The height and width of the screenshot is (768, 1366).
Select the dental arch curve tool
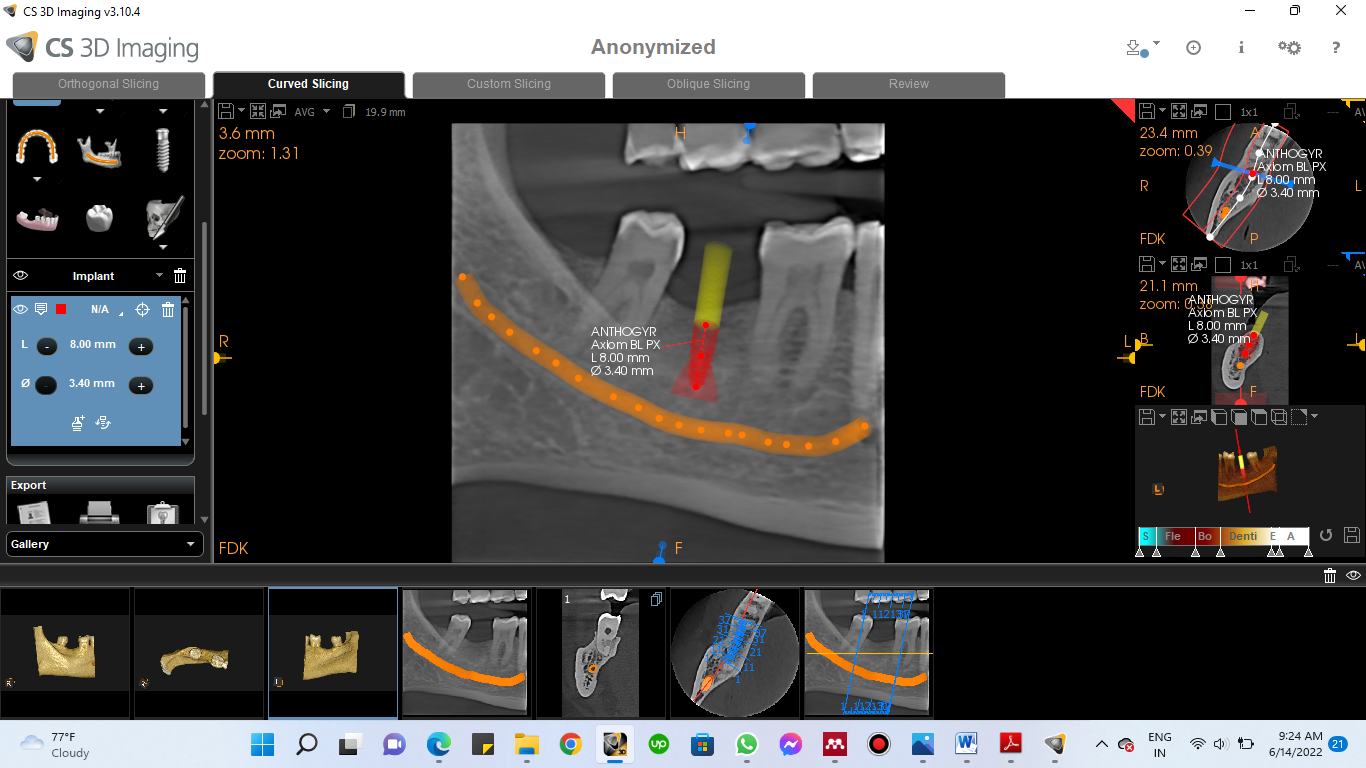pos(37,149)
